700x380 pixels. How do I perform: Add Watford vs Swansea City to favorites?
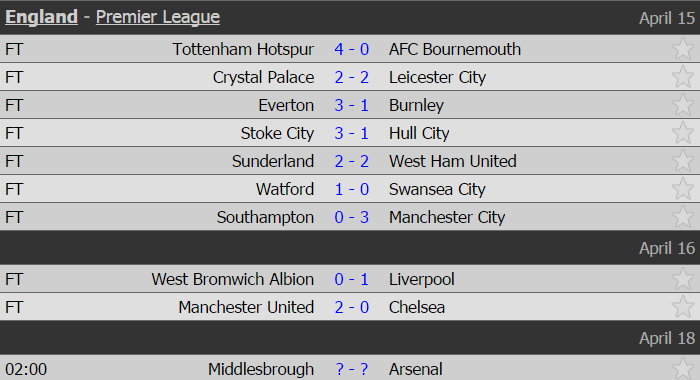683,189
